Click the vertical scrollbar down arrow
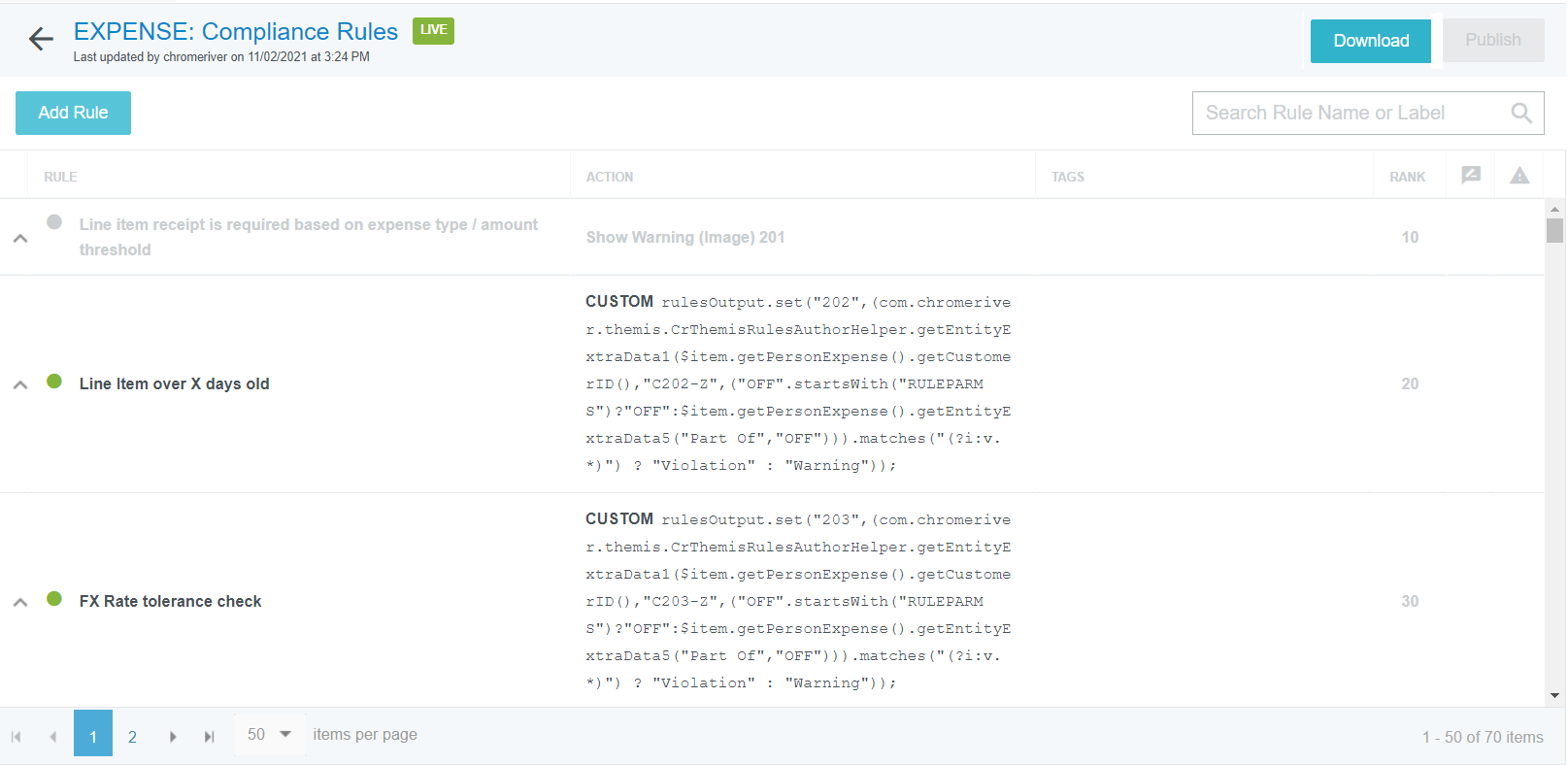 (1554, 695)
